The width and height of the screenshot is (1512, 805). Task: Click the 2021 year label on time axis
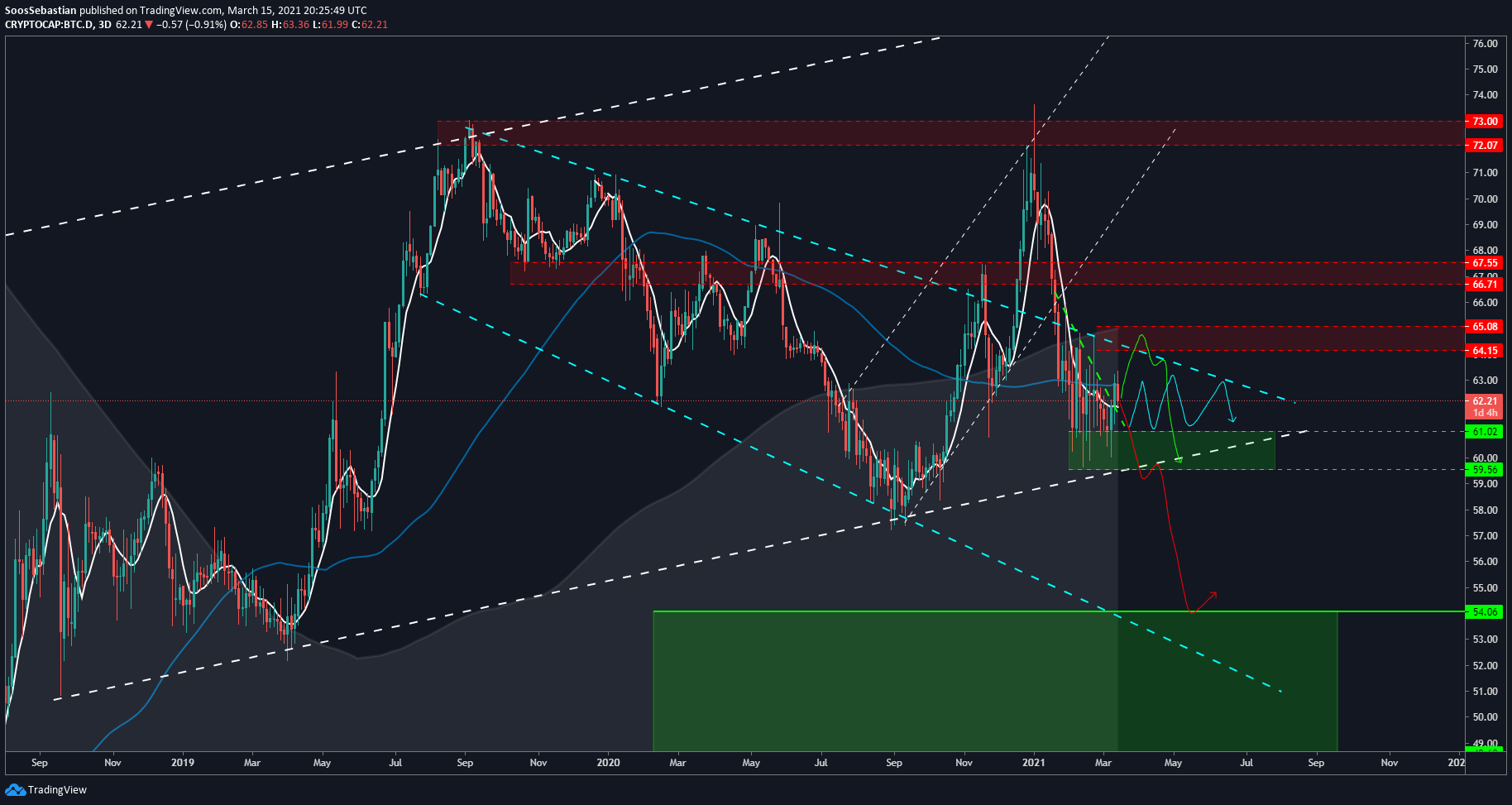1034,763
